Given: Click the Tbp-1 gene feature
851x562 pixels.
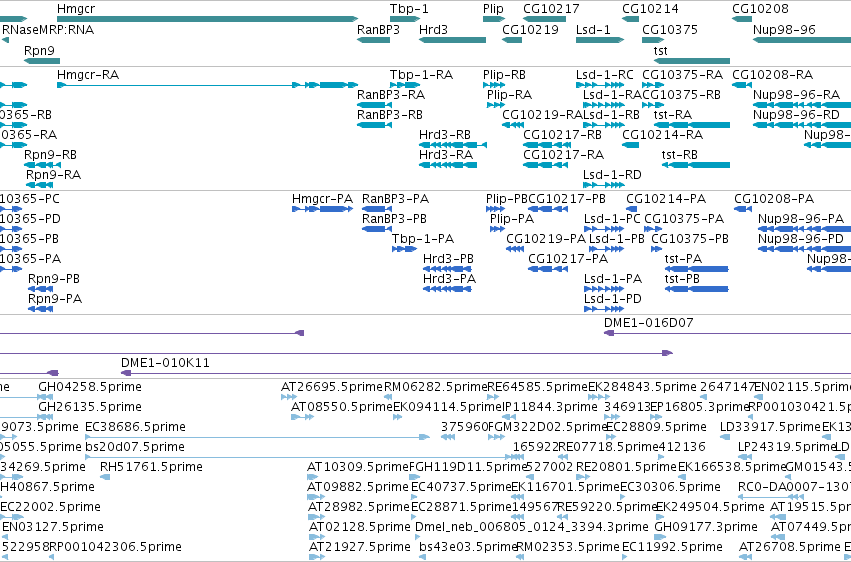Looking at the screenshot, I should (x=405, y=20).
